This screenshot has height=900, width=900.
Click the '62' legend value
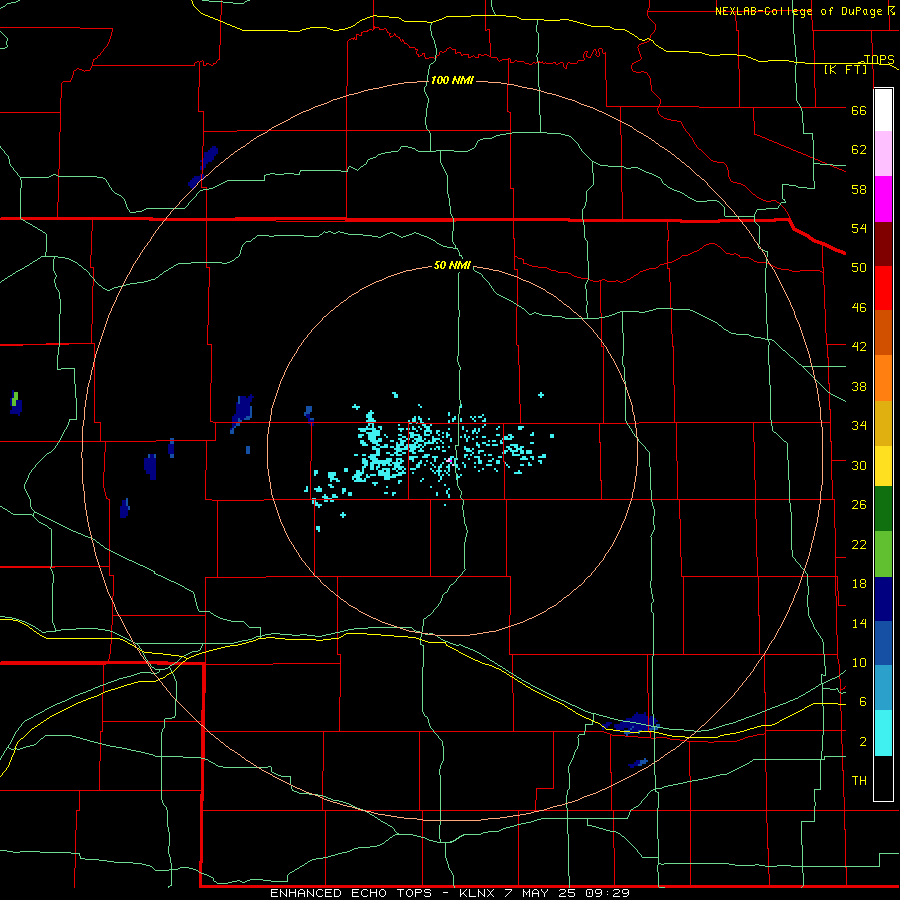point(859,150)
